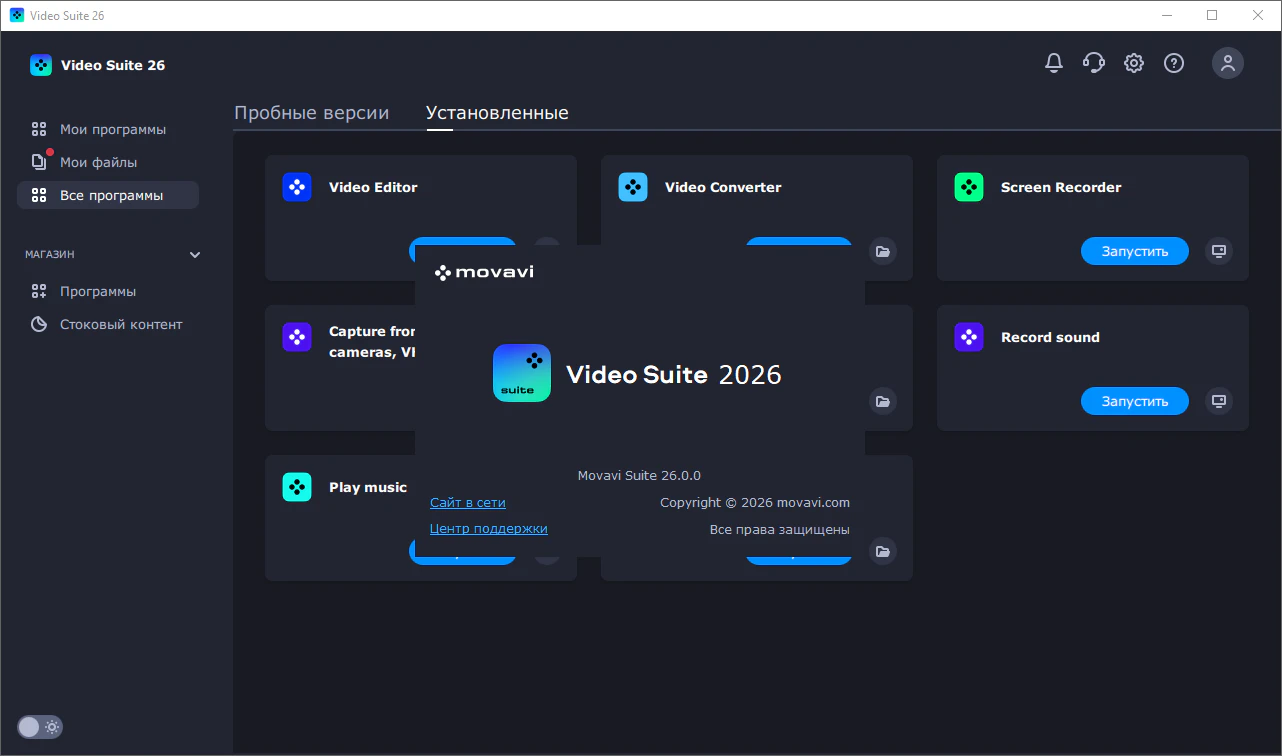Collapse the МАГАЗИН section chevron
This screenshot has height=756, width=1282.
(x=195, y=255)
